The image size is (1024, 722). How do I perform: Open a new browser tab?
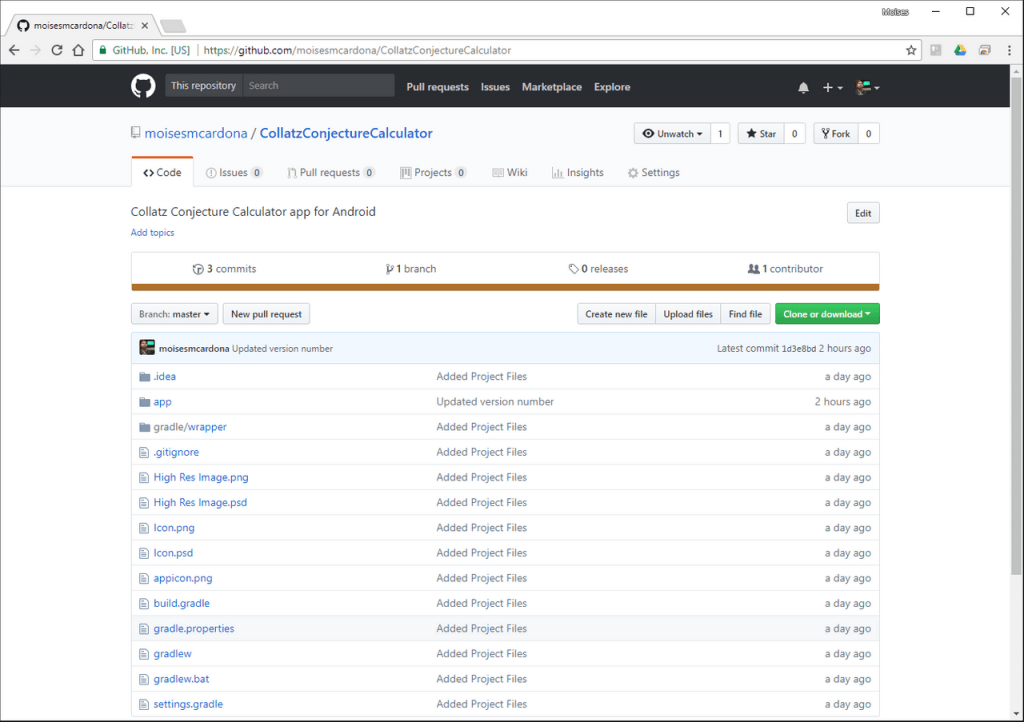tap(173, 26)
